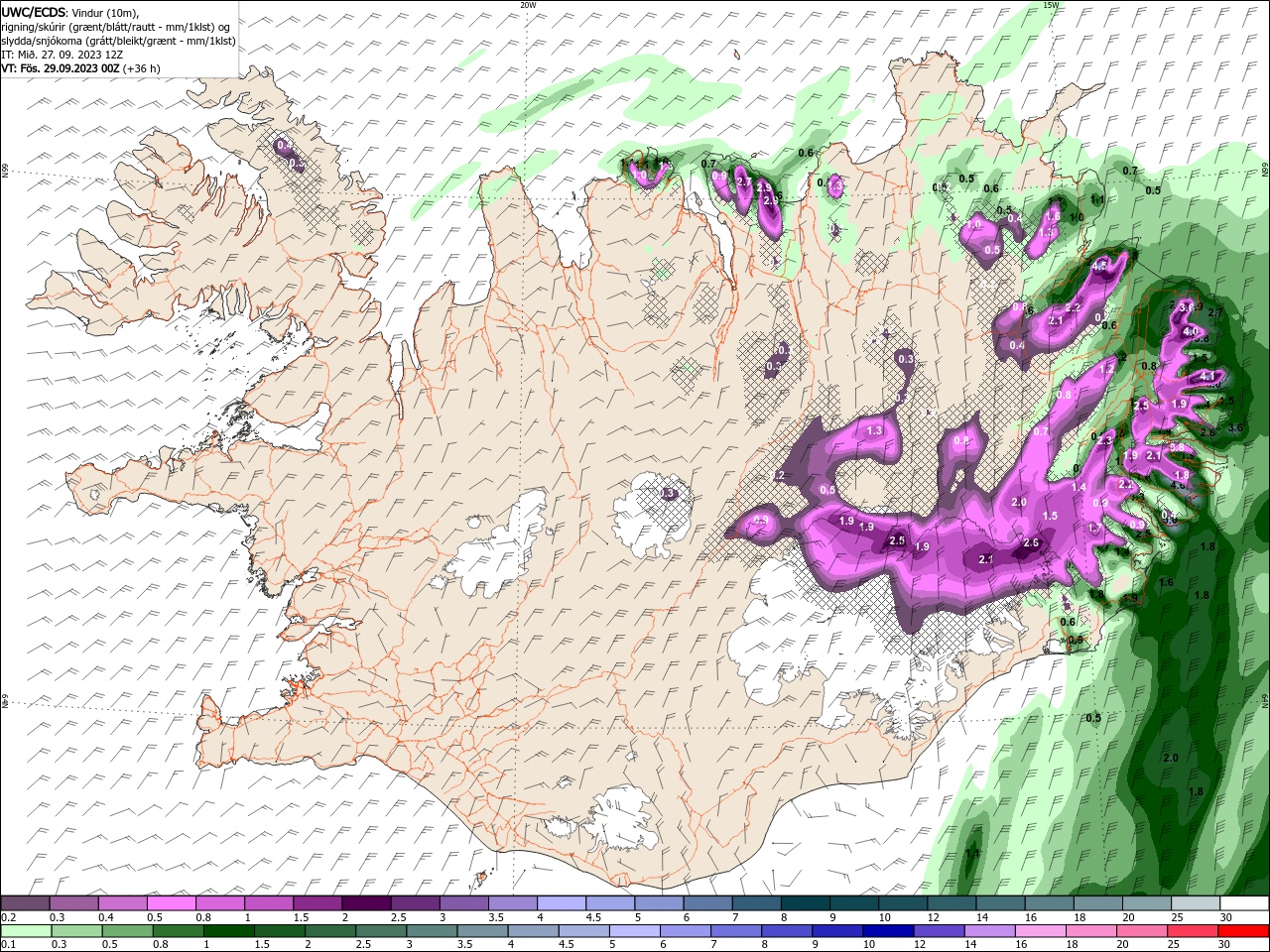Select the 0.5 mm rain legend swatch
The height and width of the screenshot is (952, 1270).
pyautogui.click(x=127, y=931)
